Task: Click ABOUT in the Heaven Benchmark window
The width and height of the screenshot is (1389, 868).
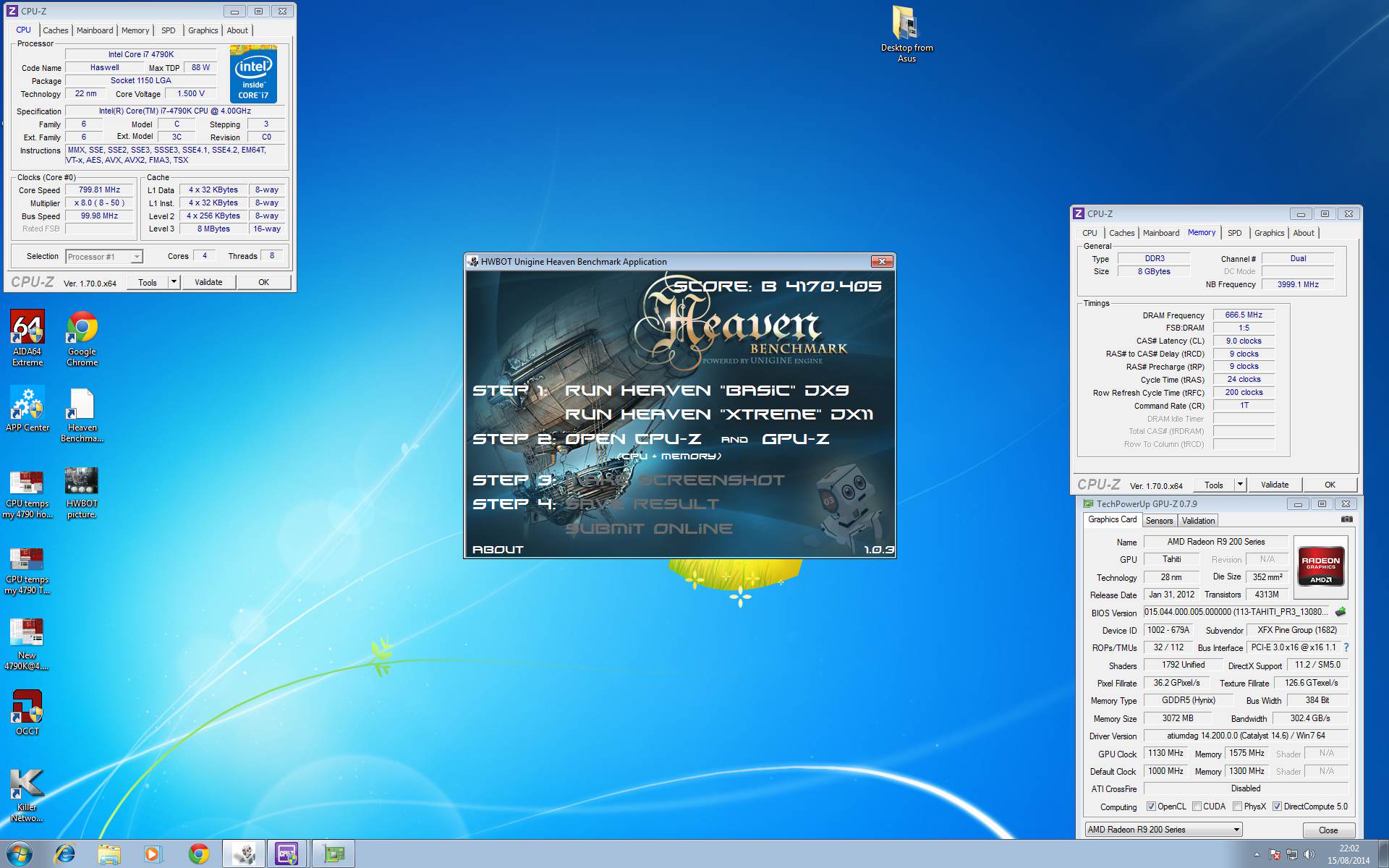Action: [498, 550]
